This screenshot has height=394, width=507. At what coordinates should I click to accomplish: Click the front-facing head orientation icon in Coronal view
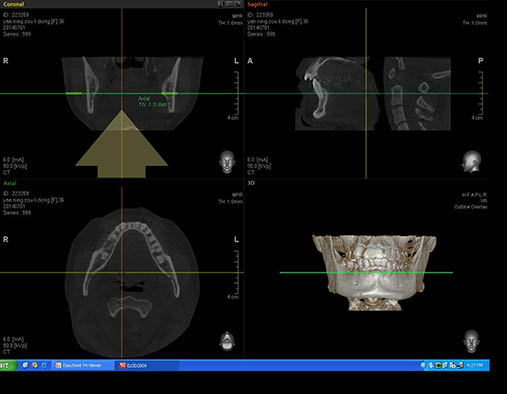click(227, 162)
